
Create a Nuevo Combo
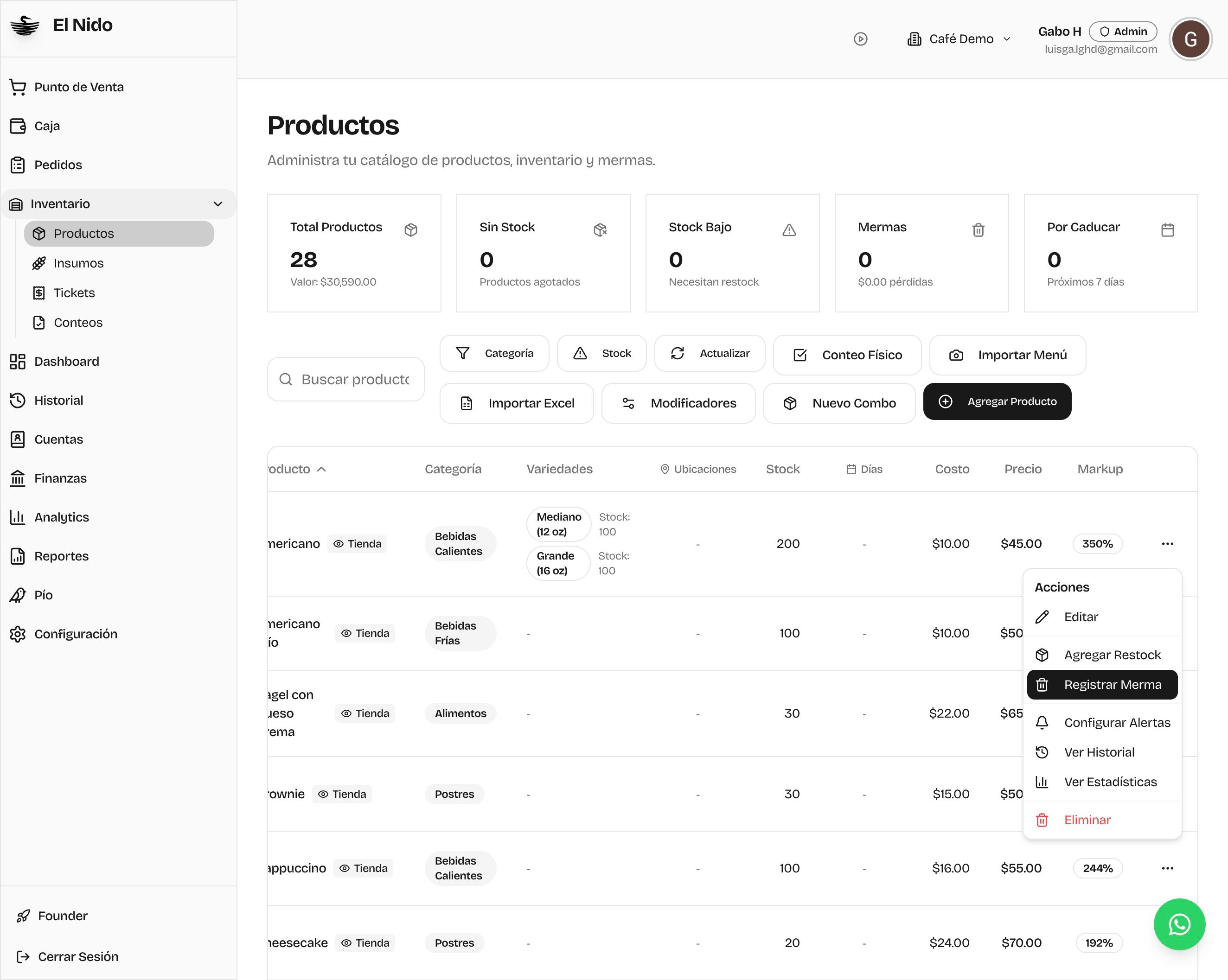[839, 403]
